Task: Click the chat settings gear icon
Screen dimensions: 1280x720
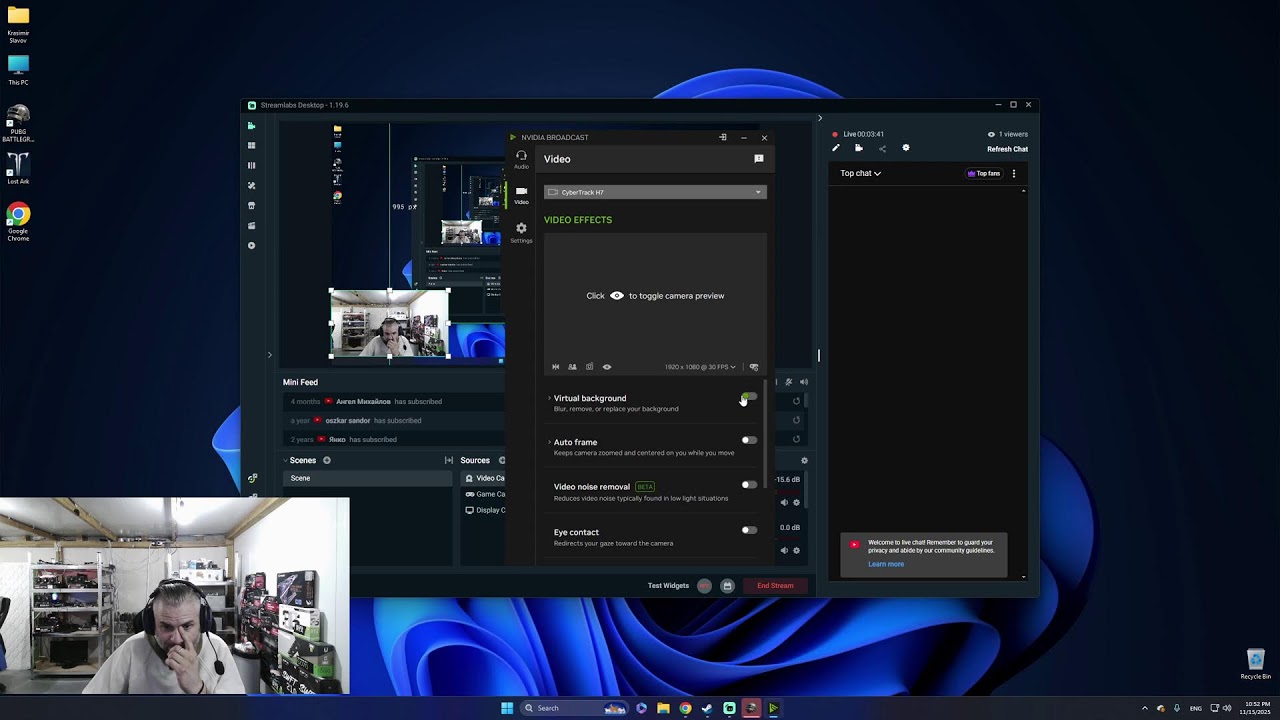Action: (x=906, y=148)
